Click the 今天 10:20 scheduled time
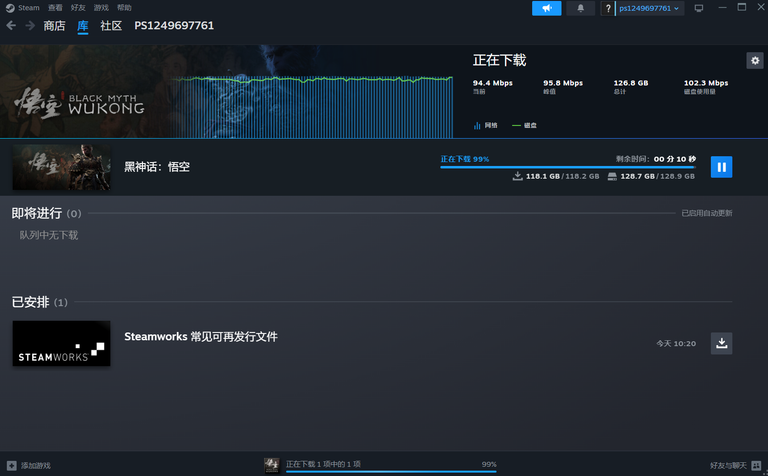The image size is (768, 476). pyautogui.click(x=676, y=344)
